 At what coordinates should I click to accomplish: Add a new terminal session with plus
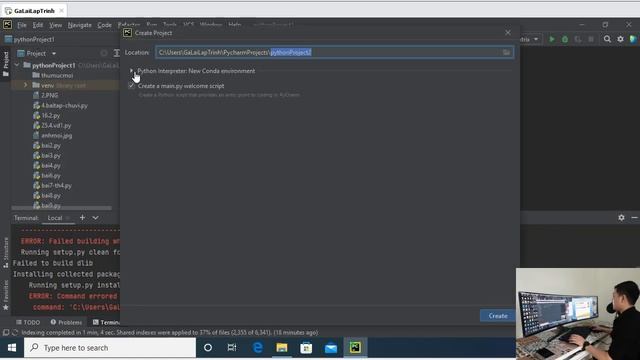(82, 218)
